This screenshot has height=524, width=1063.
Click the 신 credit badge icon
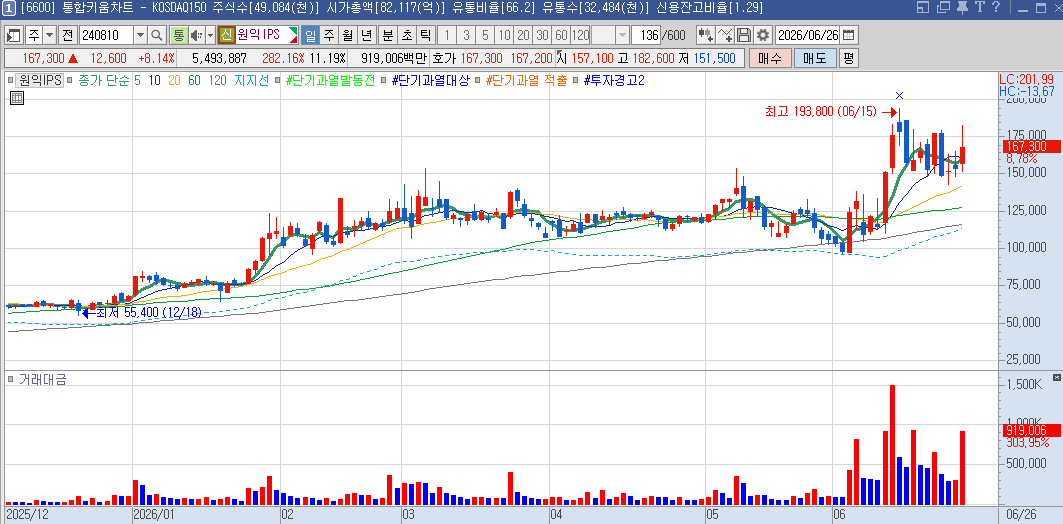point(226,35)
